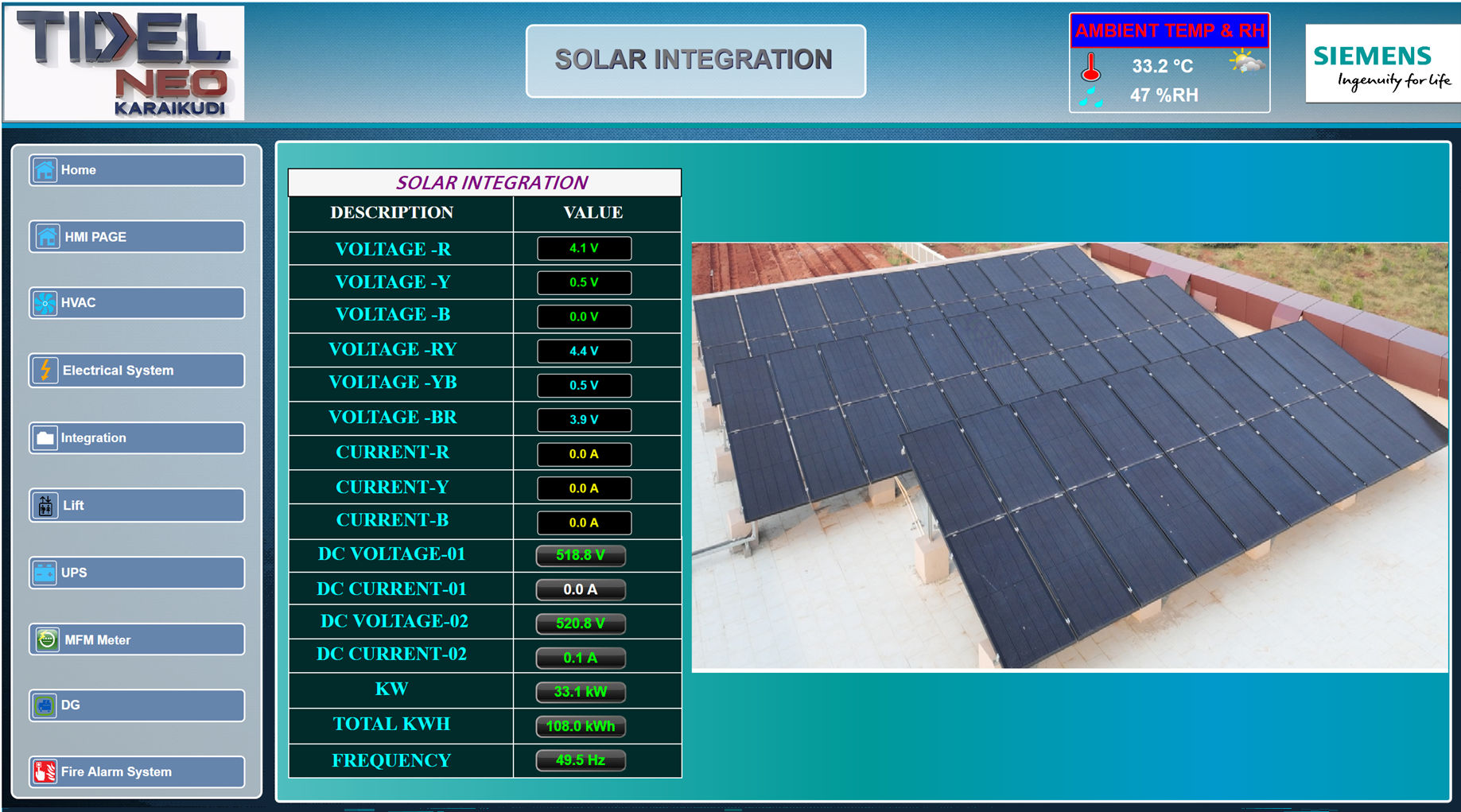Open the DG page label
Screen dimensions: 1461x812
pos(71,705)
